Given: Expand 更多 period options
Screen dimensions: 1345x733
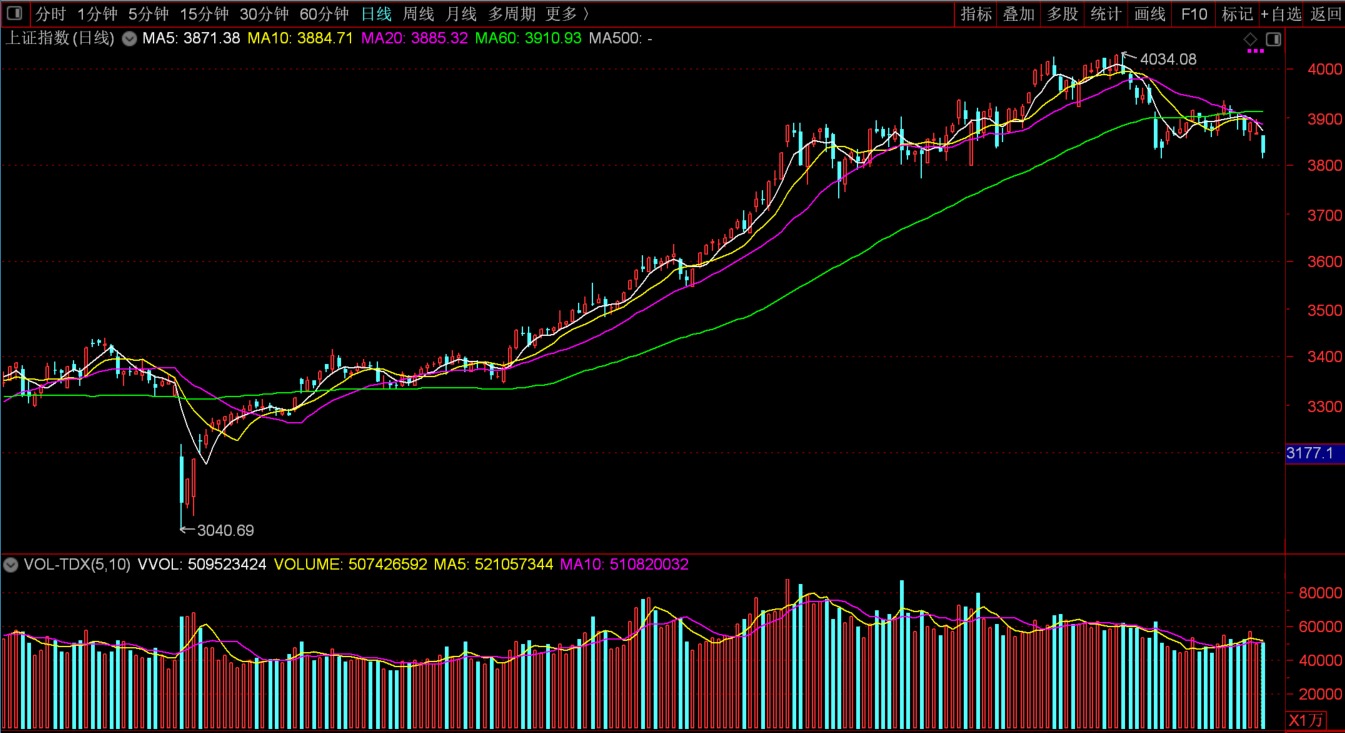Looking at the screenshot, I should point(566,14).
